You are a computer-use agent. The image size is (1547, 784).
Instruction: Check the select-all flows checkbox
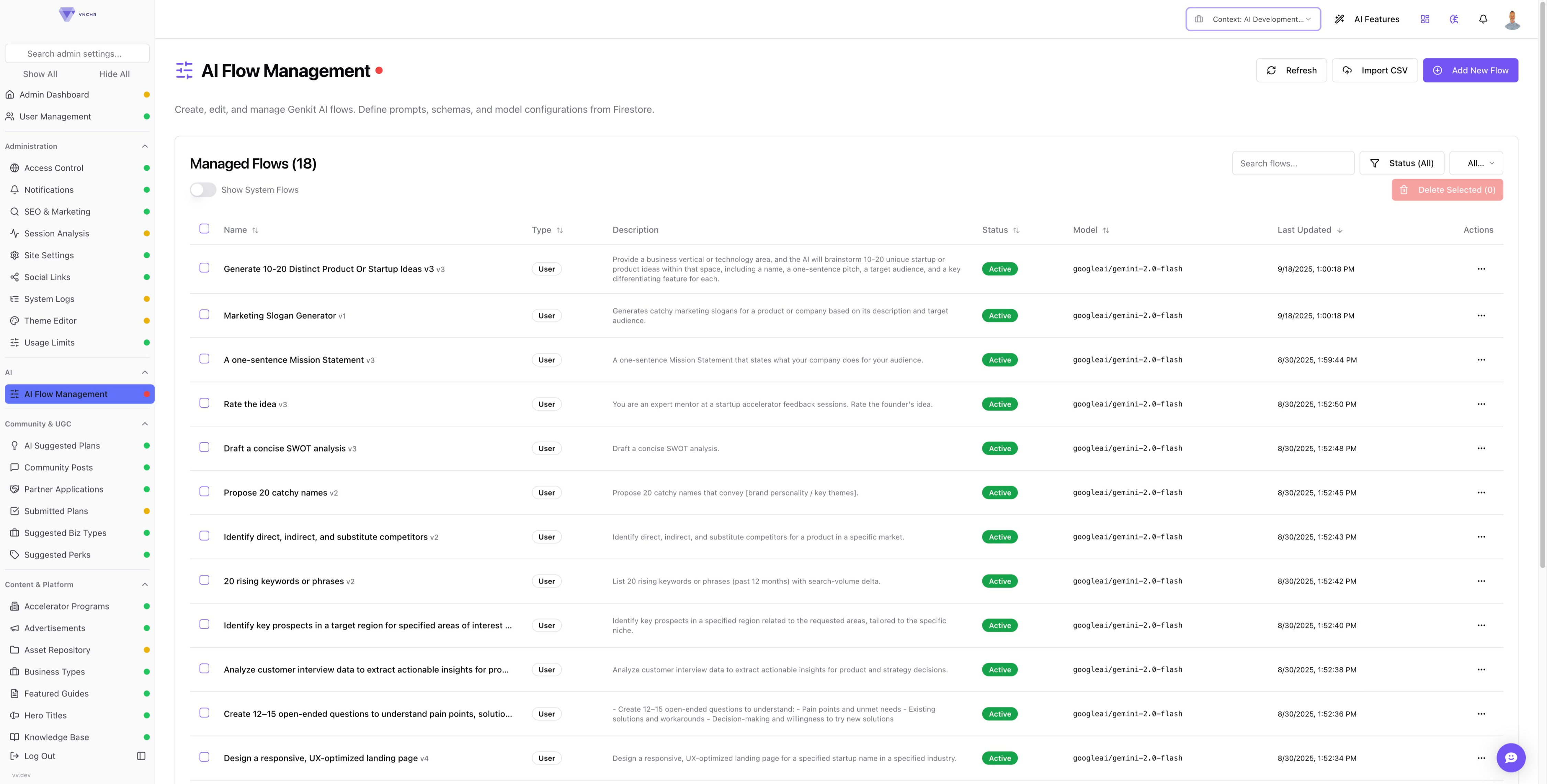(x=204, y=229)
